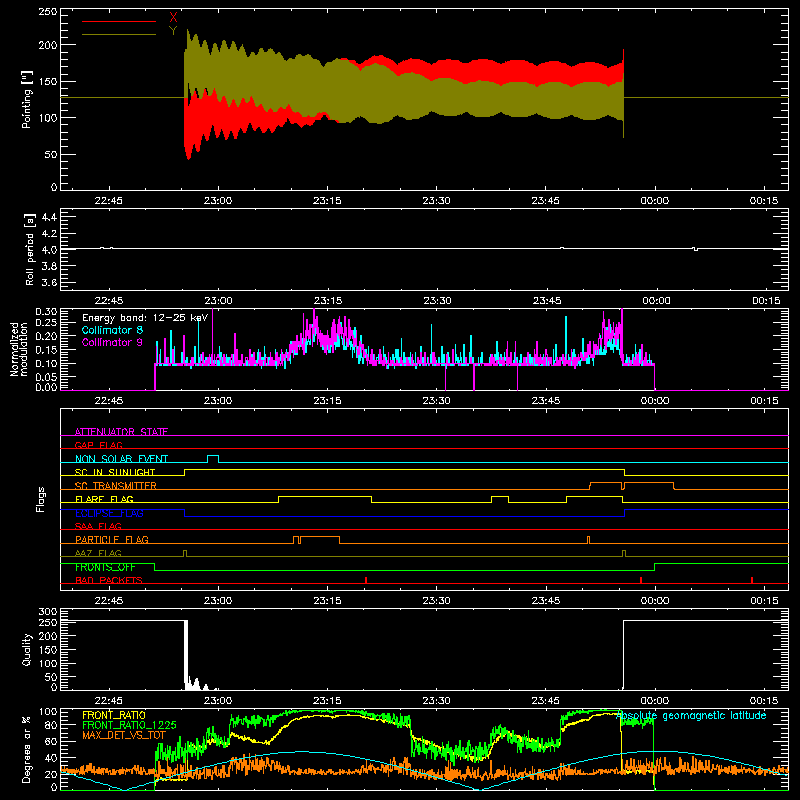Click the green FRONTS_OFF label
This screenshot has height=800, width=800.
[x=105, y=567]
